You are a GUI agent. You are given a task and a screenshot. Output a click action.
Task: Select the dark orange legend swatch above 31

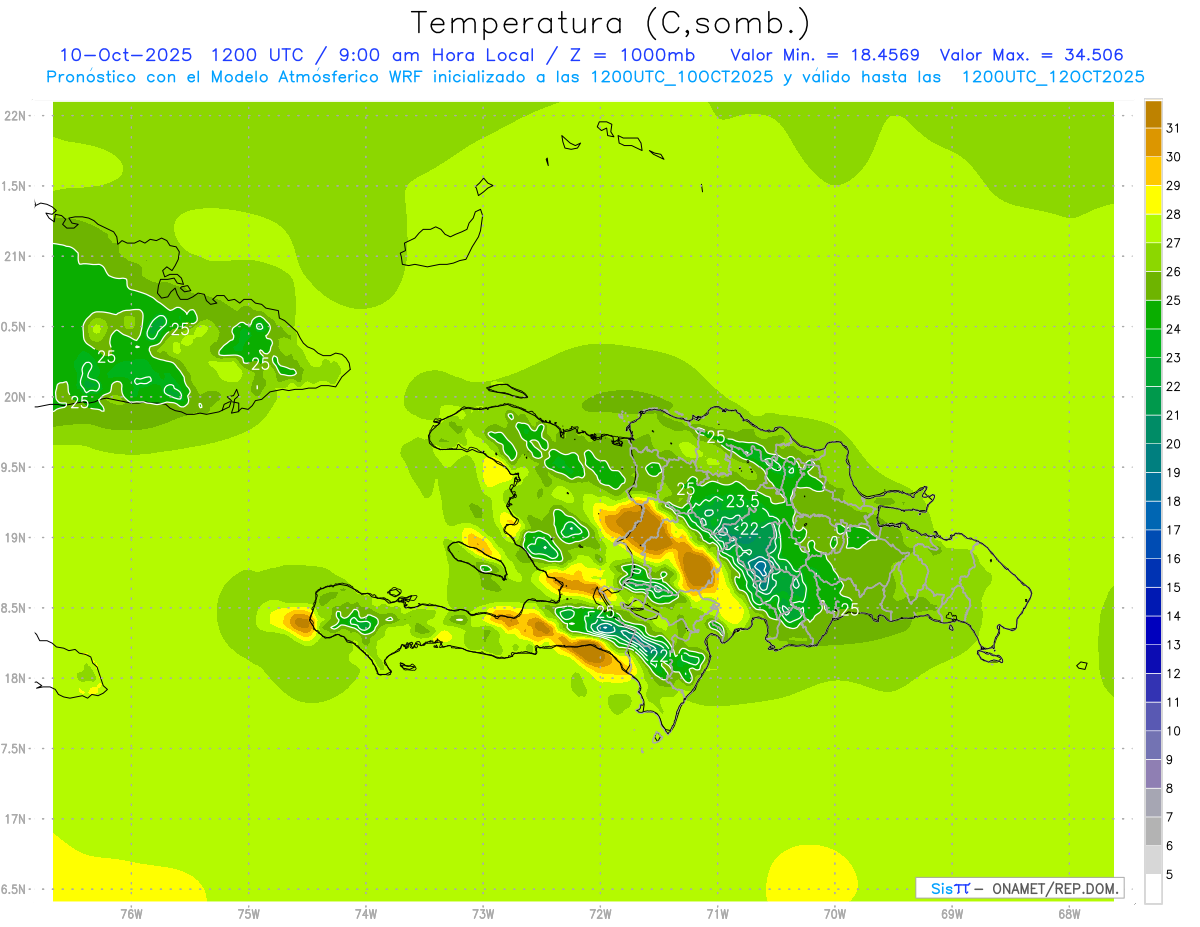point(1153,114)
